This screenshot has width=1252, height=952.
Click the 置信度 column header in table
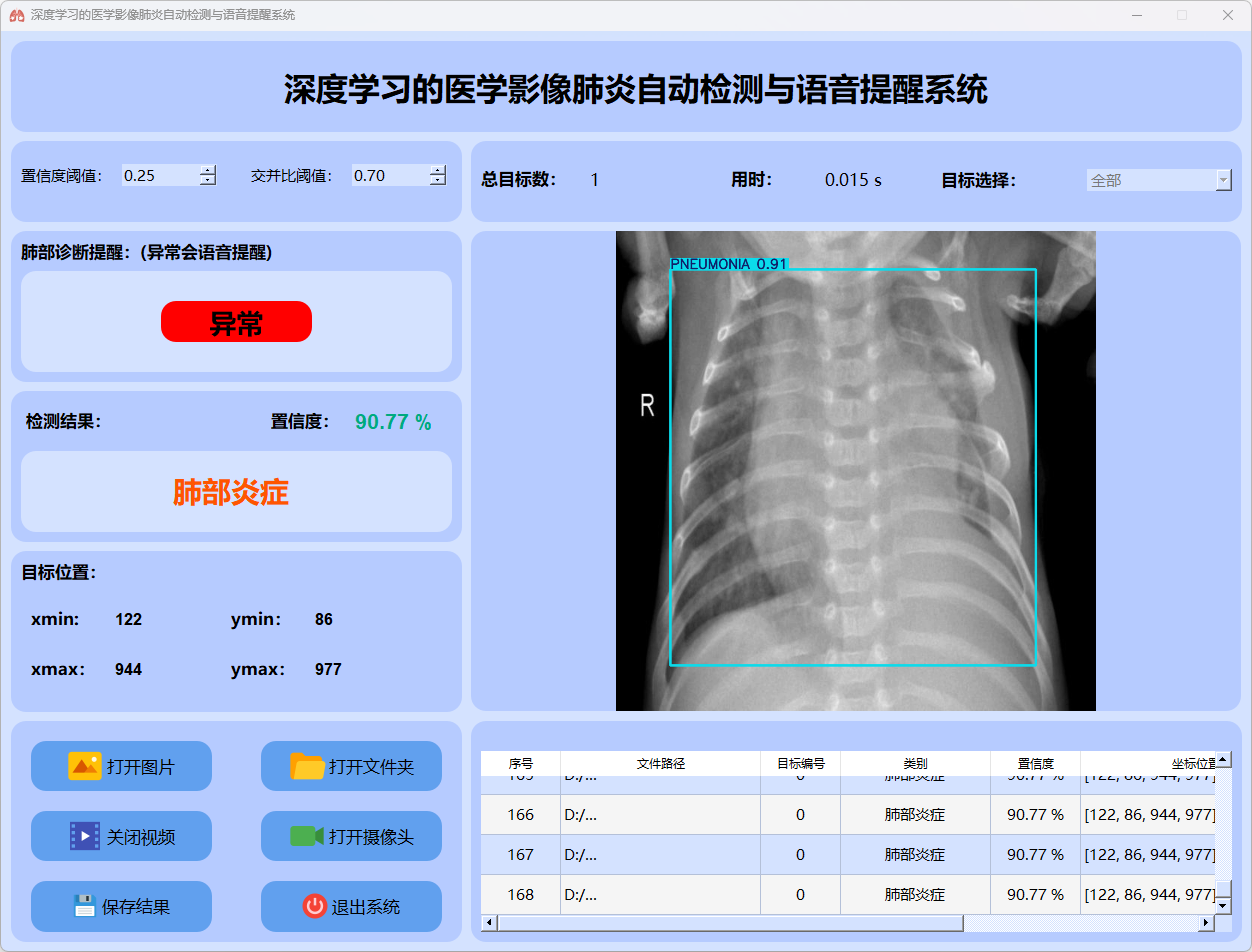point(1036,763)
